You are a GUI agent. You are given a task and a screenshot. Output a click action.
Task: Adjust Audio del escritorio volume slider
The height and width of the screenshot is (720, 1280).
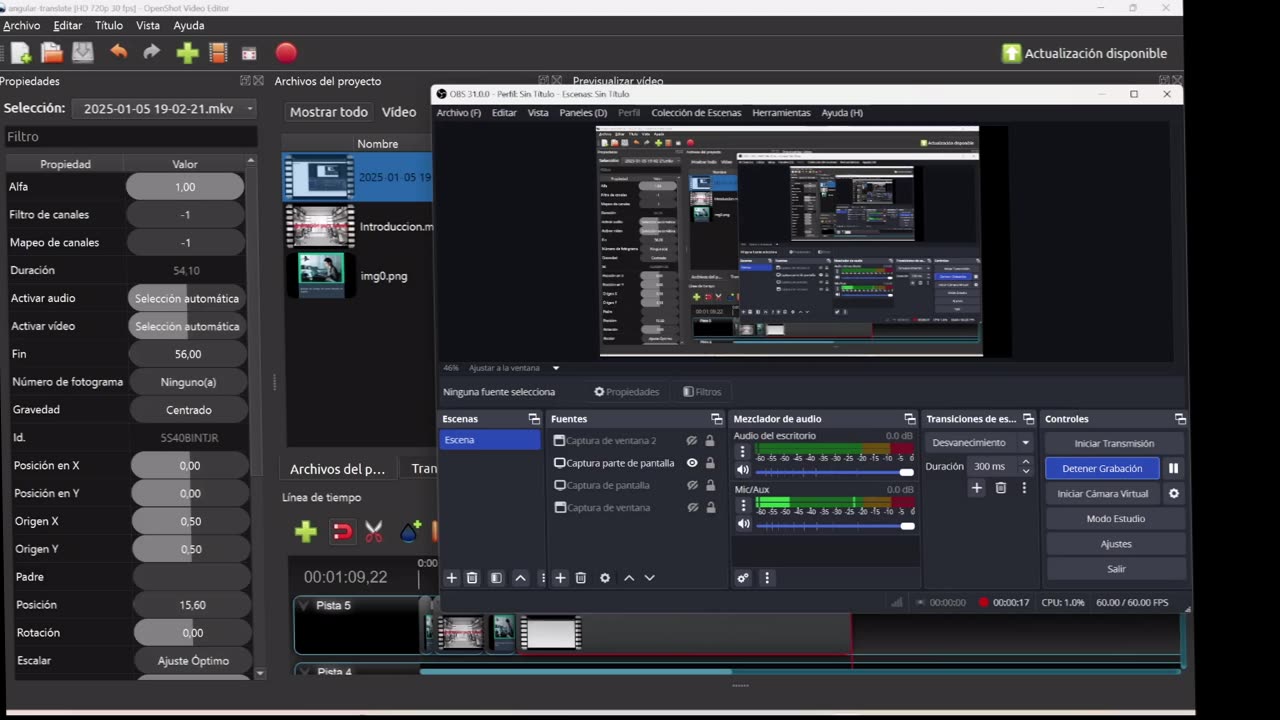point(834,472)
